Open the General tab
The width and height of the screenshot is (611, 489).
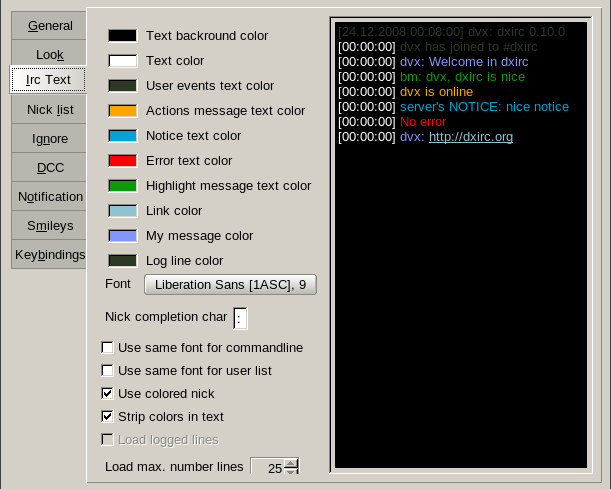(49, 26)
